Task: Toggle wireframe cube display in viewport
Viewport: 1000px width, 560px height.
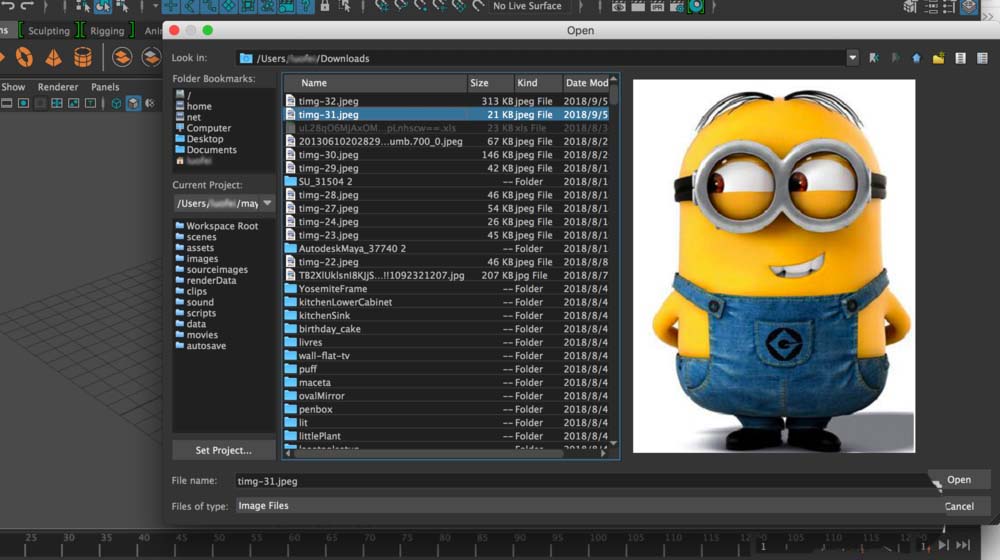Action: tap(116, 103)
